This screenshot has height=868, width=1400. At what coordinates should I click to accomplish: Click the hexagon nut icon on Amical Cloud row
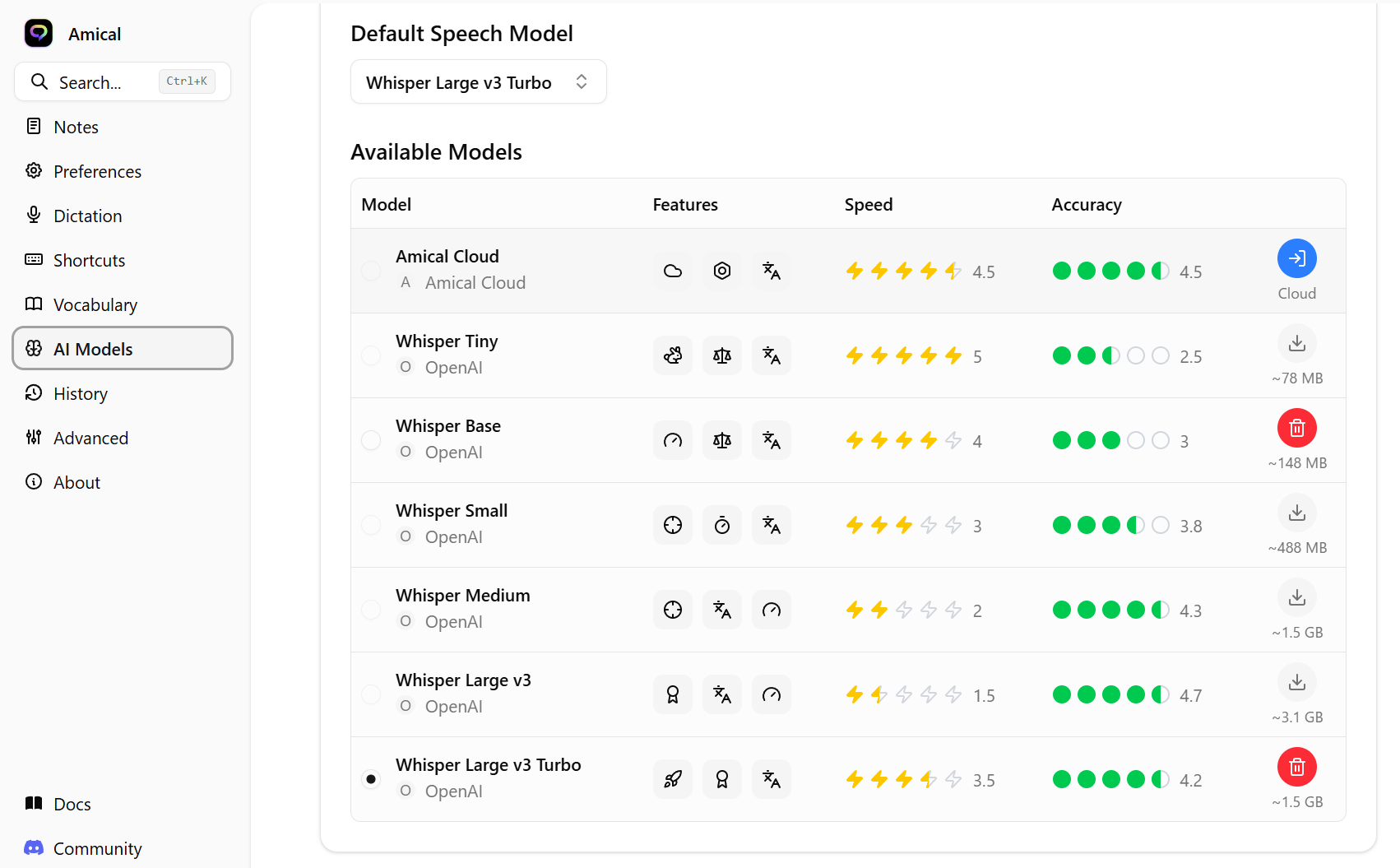coord(722,270)
